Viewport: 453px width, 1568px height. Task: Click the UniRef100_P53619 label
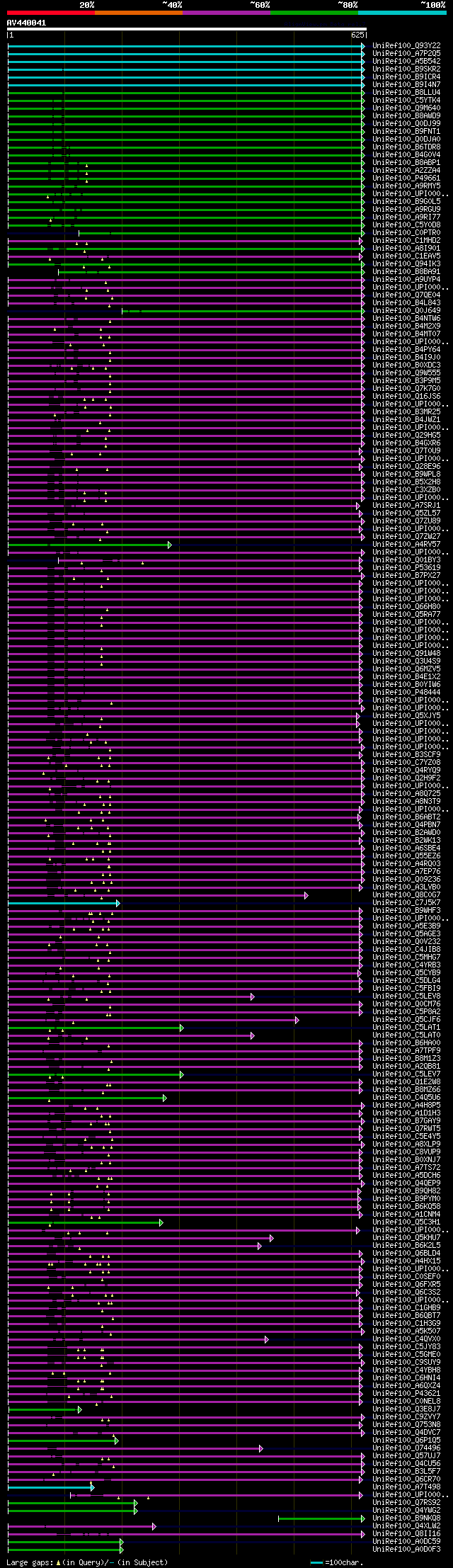[406, 568]
